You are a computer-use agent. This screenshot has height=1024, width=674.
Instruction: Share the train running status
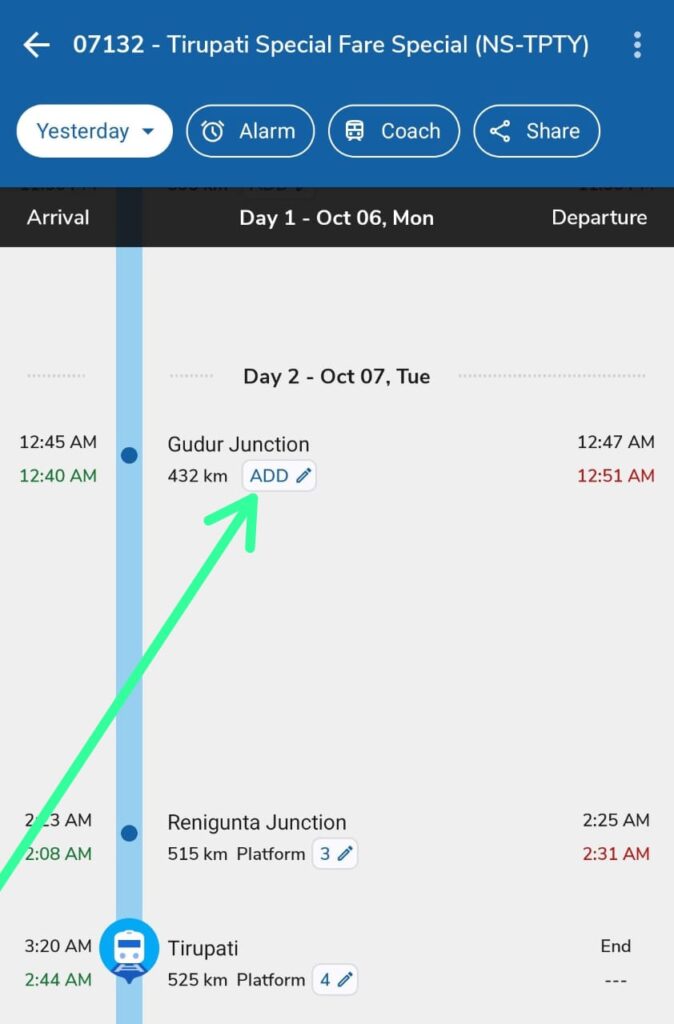pyautogui.click(x=536, y=131)
